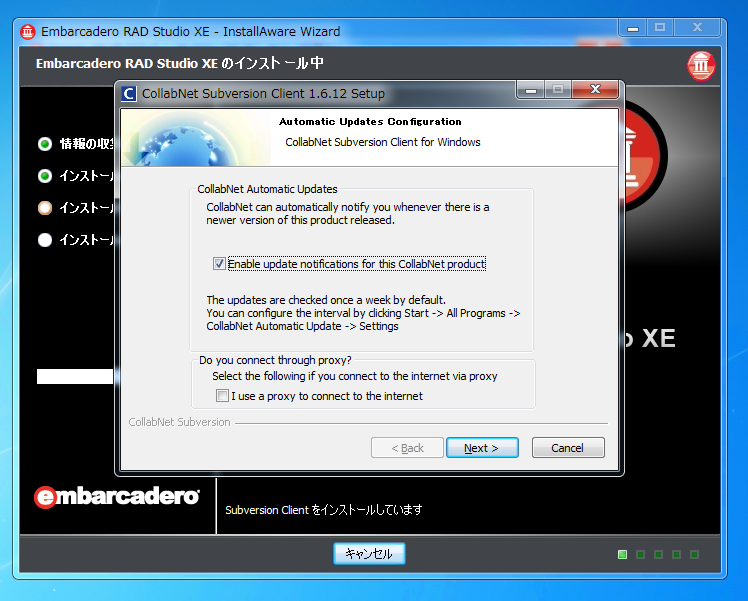Image resolution: width=748 pixels, height=601 pixels.
Task: Click the キャンセル button in RAD Studio wizard
Action: point(369,553)
